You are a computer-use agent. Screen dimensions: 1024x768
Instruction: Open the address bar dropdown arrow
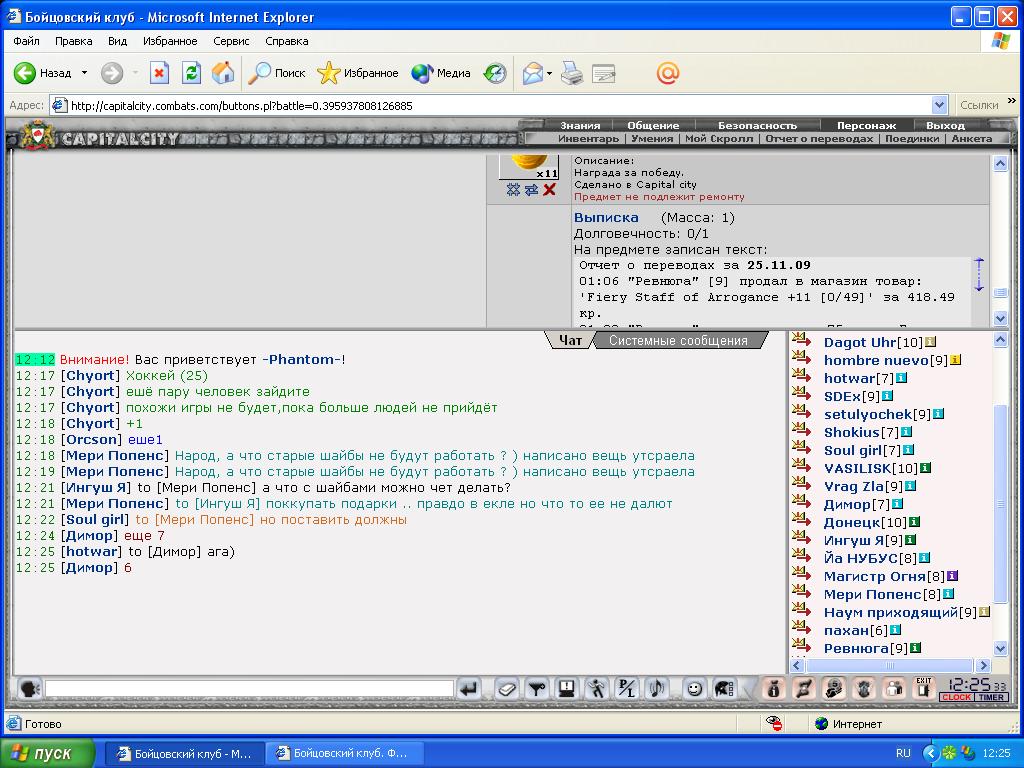(x=939, y=105)
